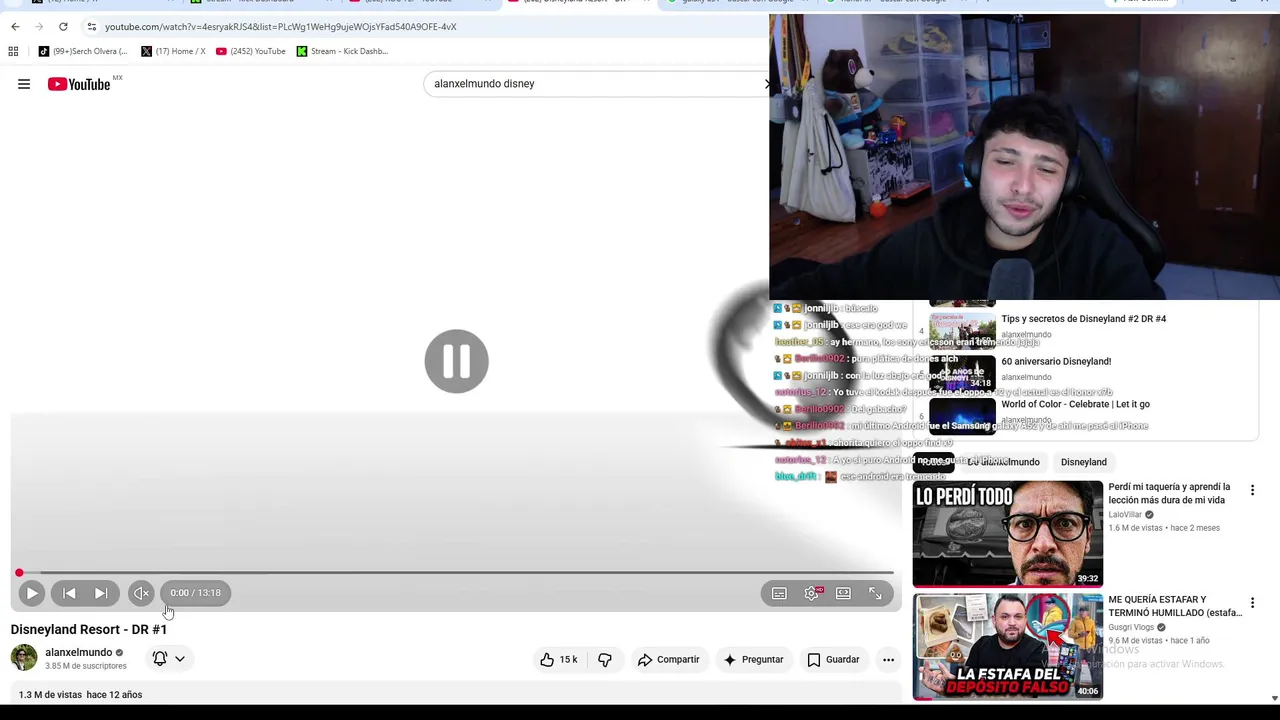Toggle subtitles on the video player
1280x720 pixels.
(779, 593)
